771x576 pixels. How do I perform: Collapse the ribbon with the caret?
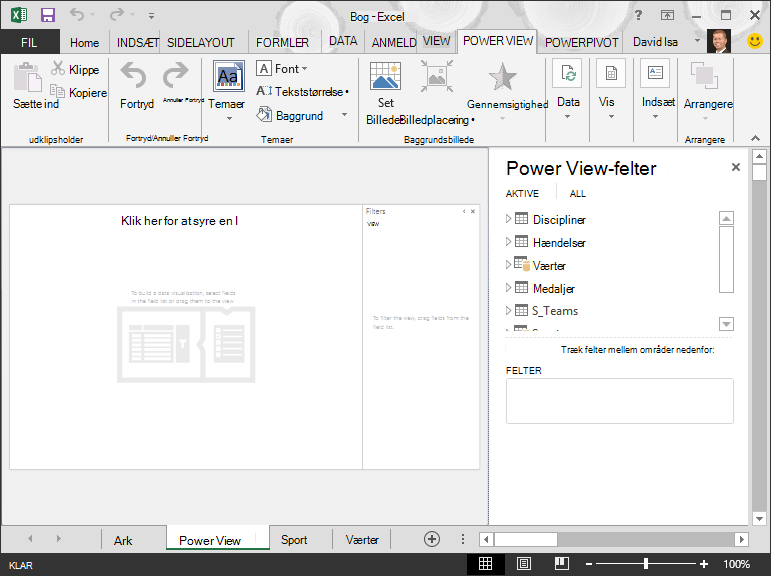click(755, 139)
